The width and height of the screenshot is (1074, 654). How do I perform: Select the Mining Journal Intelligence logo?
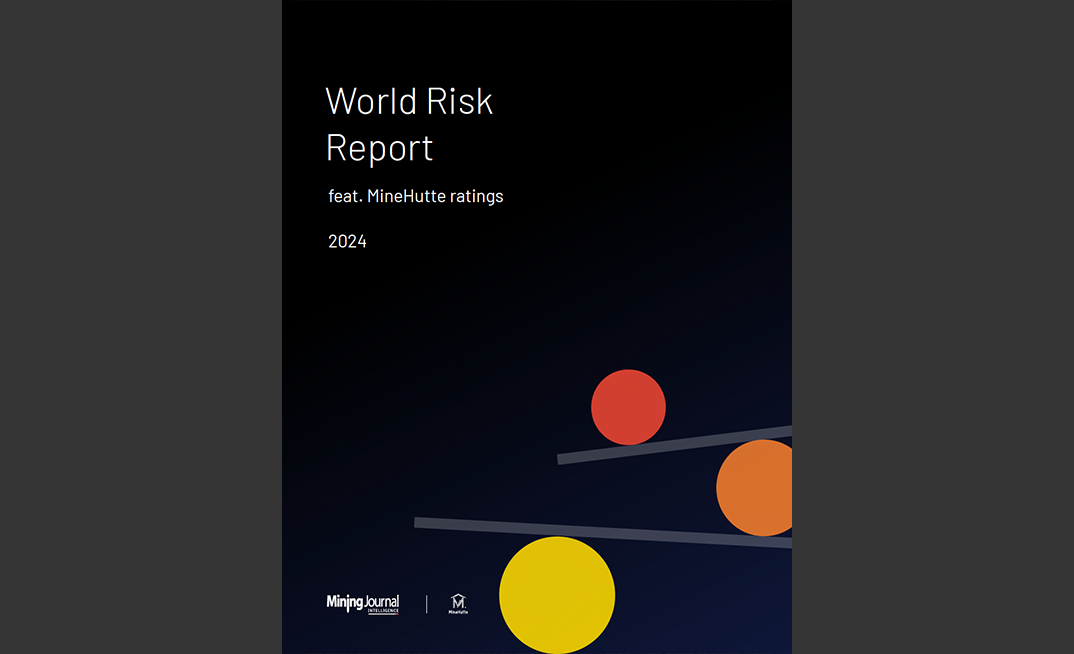click(362, 602)
